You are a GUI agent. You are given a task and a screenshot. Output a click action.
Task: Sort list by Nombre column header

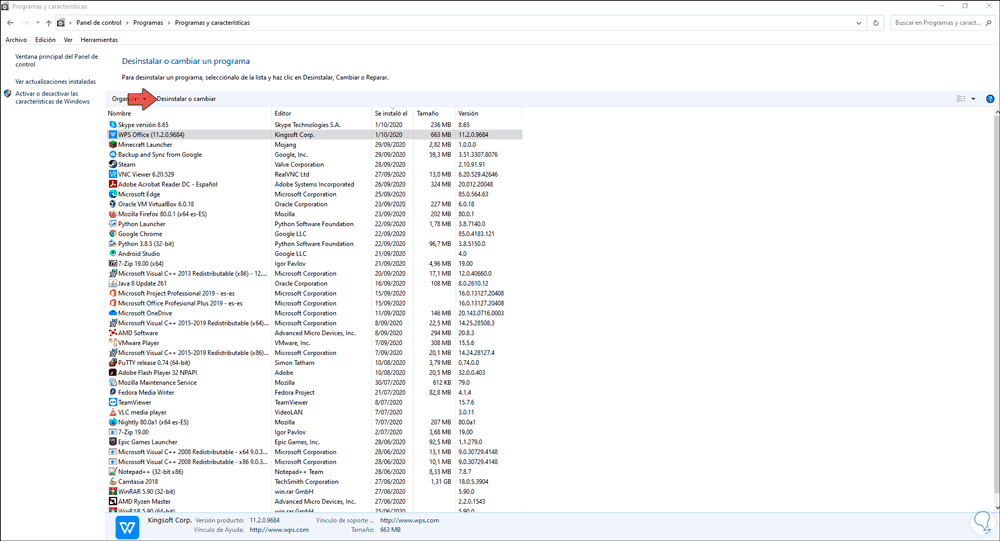pyautogui.click(x=189, y=114)
